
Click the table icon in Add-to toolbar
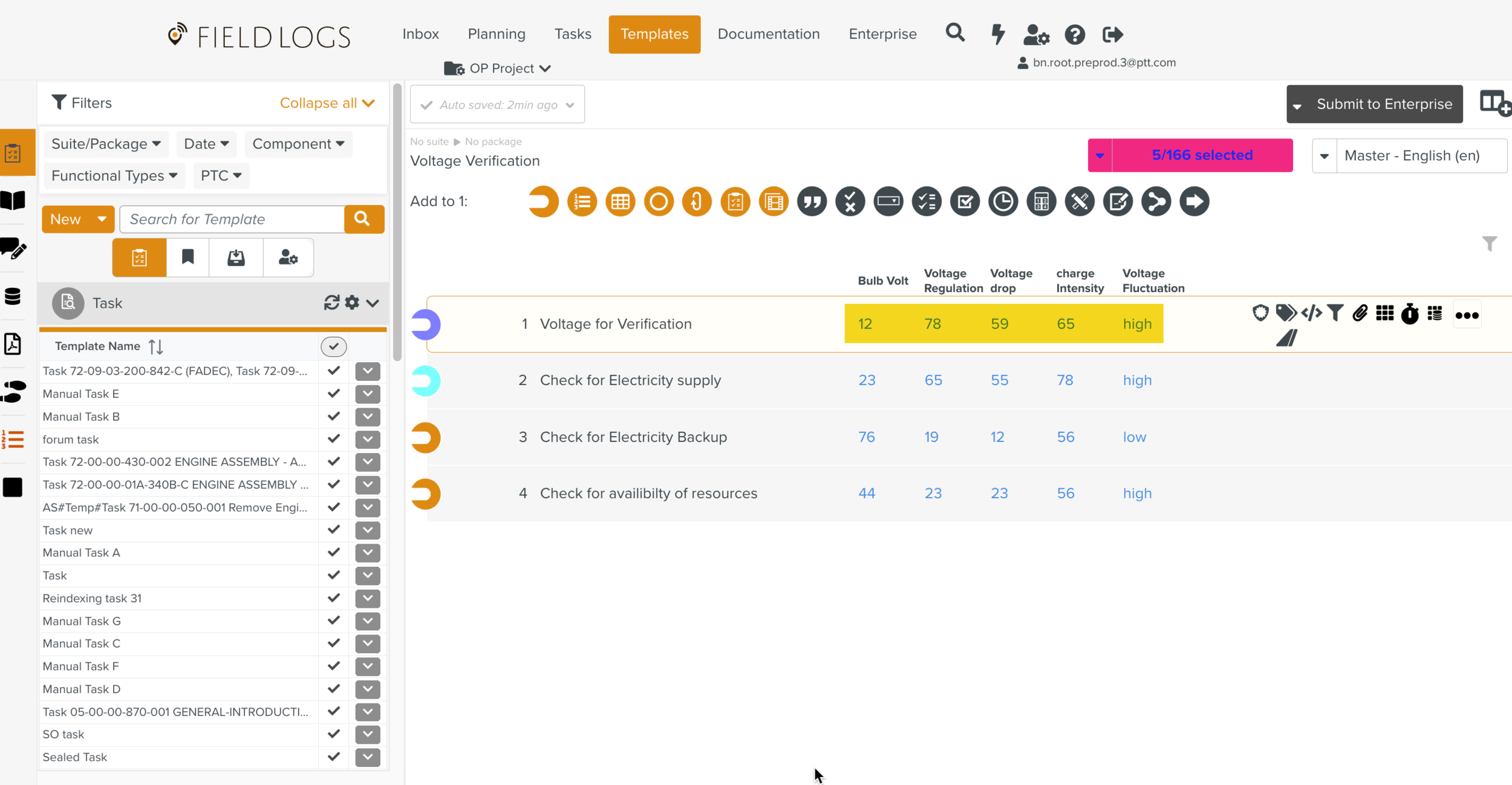[x=620, y=201]
